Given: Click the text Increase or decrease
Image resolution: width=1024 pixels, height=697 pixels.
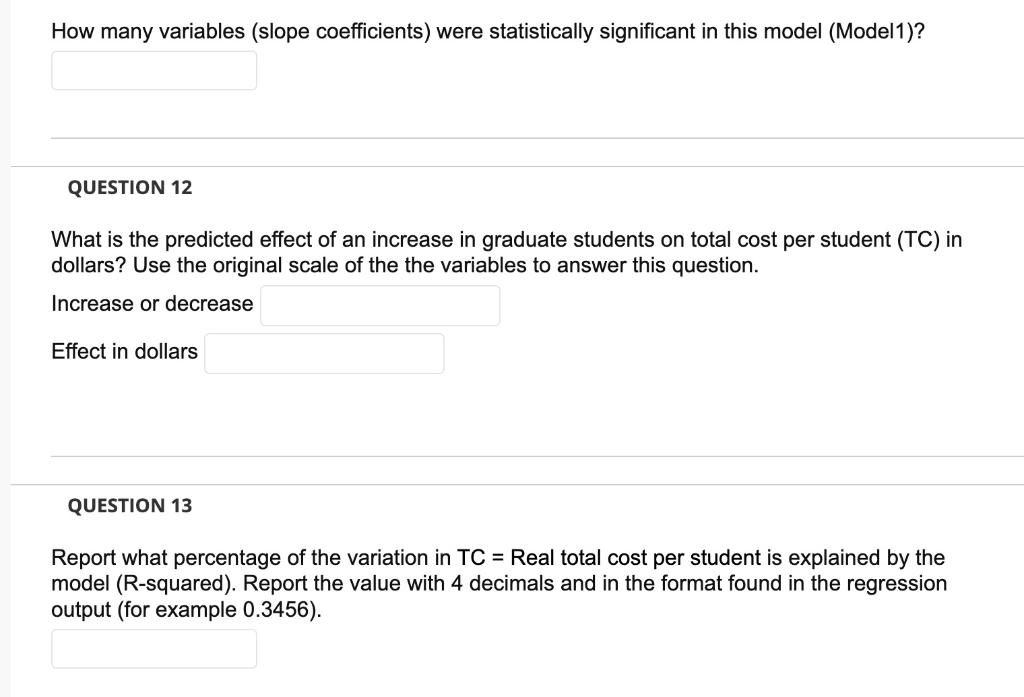Looking at the screenshot, I should point(152,303).
